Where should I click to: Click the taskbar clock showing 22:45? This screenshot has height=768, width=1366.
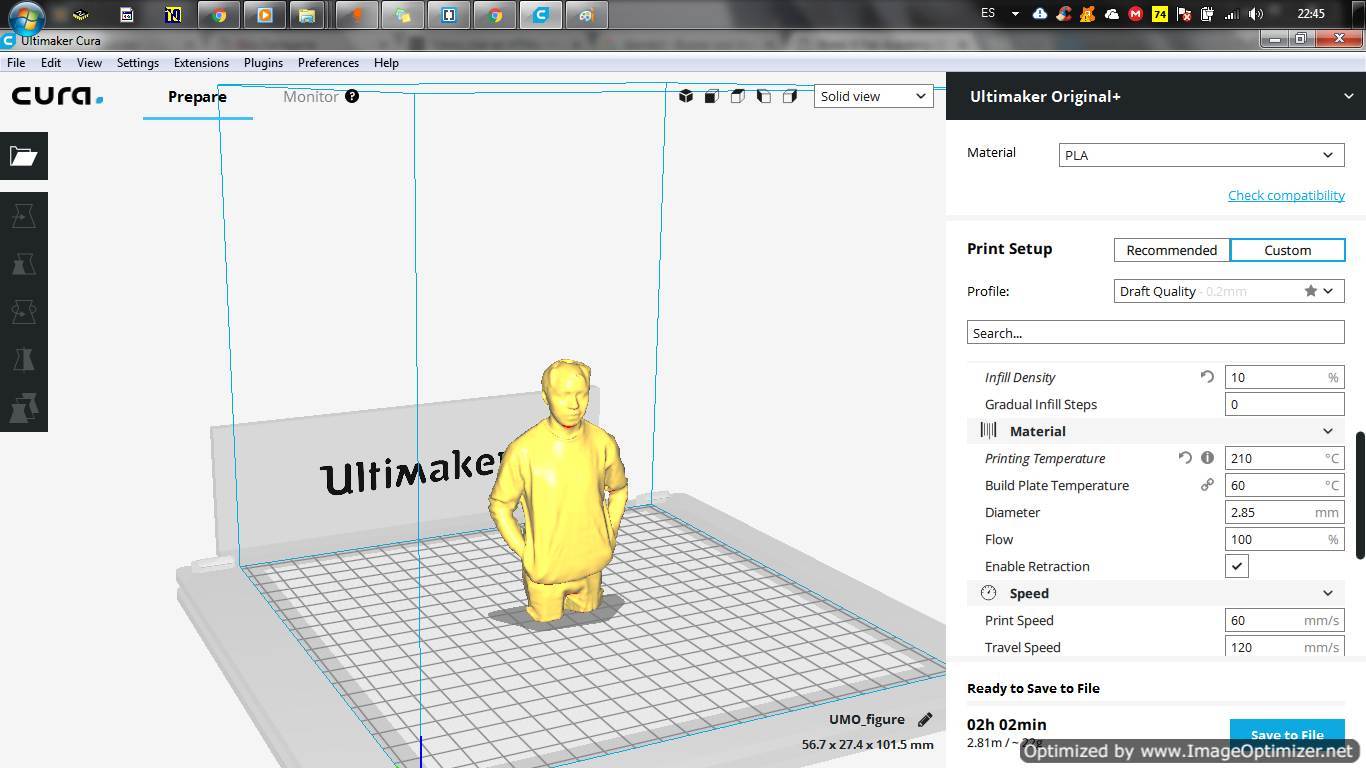coord(1310,14)
